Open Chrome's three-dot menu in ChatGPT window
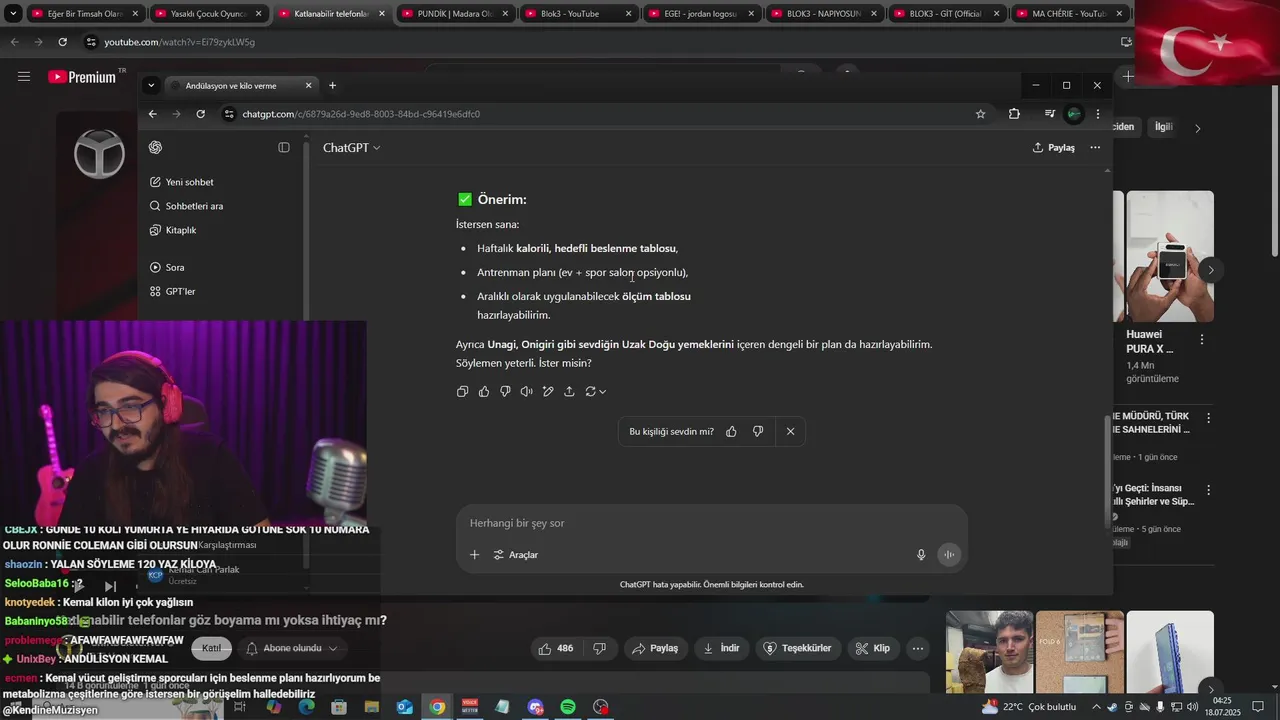1280x720 pixels. click(1098, 114)
